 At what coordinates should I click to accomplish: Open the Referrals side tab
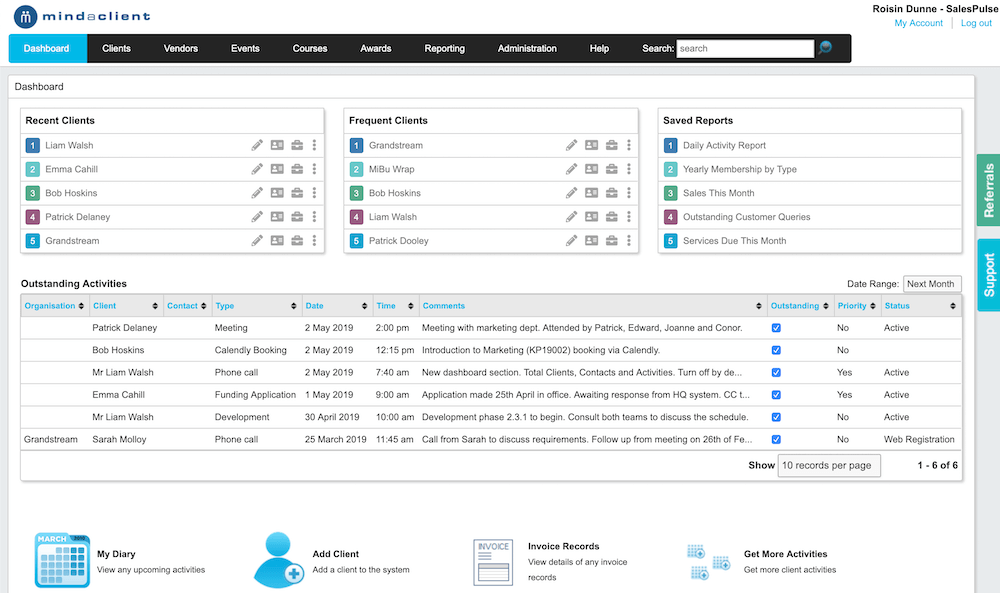tap(989, 190)
